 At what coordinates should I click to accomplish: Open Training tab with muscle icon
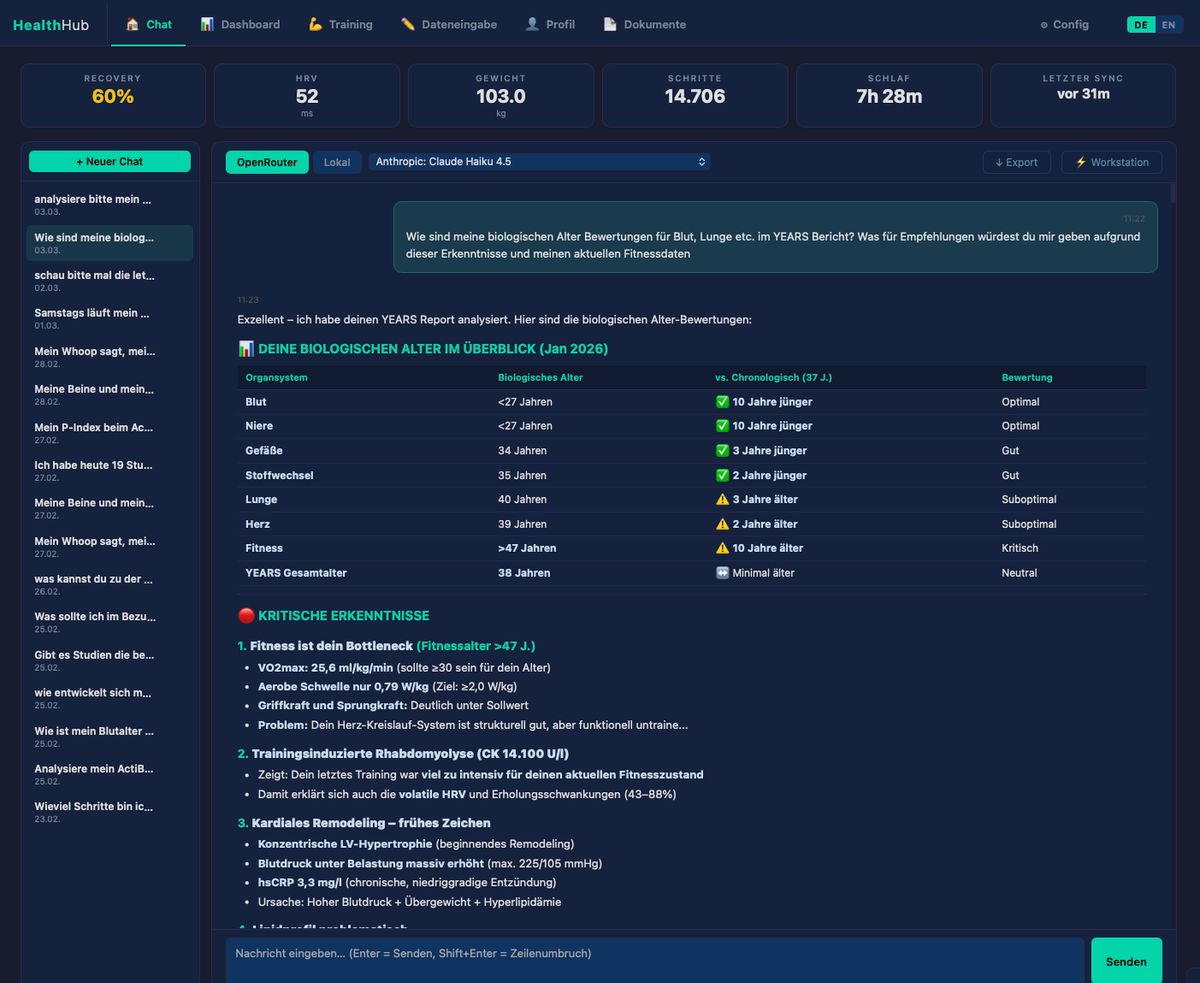[x=341, y=25]
